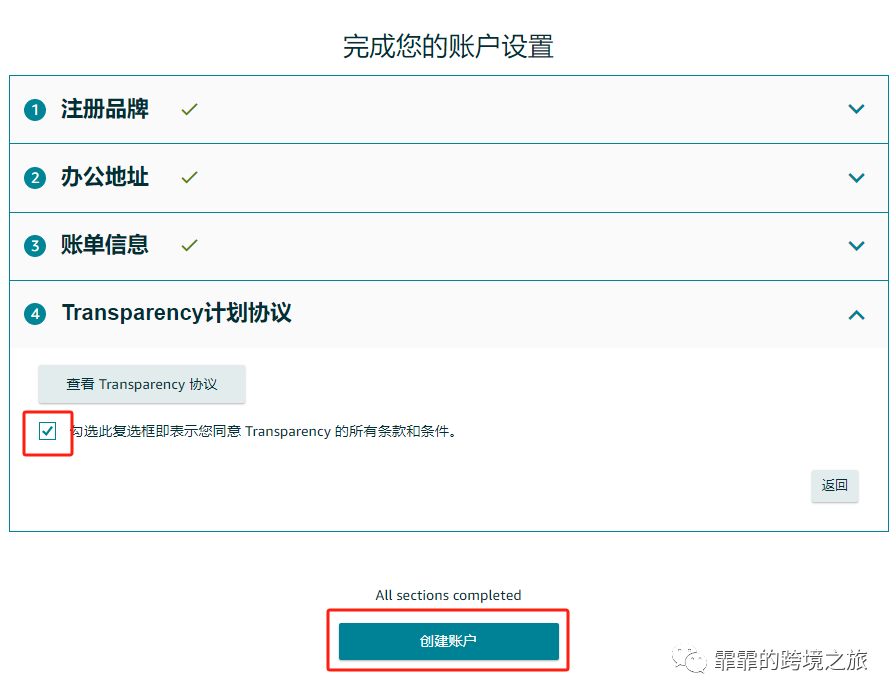The image size is (896, 699).
Task: Click the 返回 button
Action: tap(834, 486)
